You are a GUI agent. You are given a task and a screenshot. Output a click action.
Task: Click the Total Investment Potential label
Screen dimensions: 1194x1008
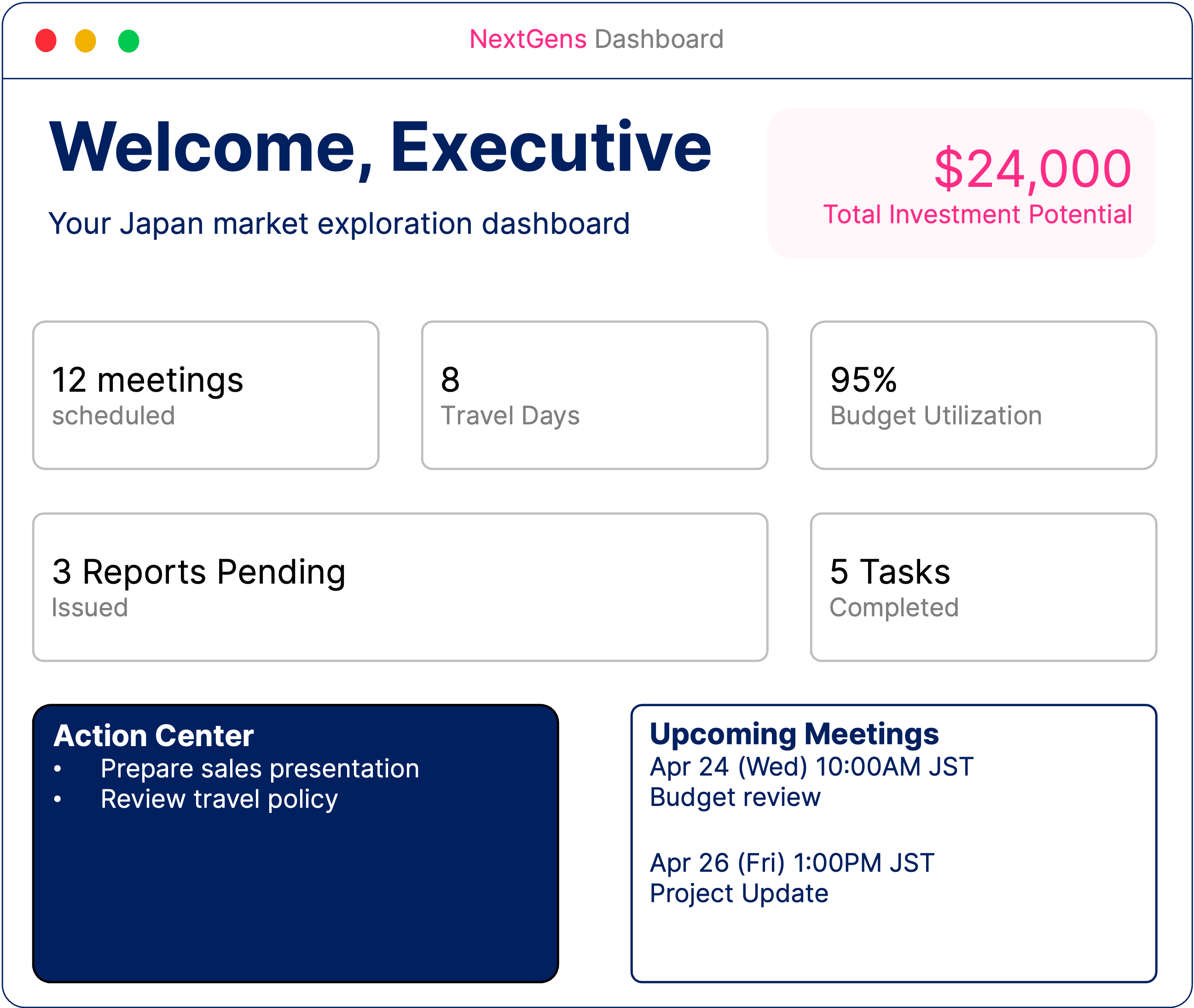click(977, 215)
